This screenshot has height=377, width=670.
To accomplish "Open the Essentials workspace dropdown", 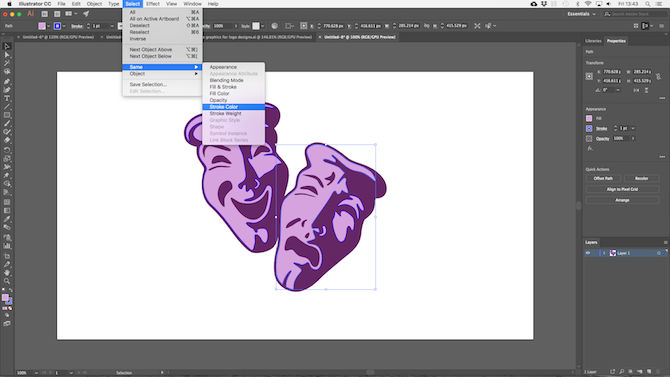I will point(581,14).
